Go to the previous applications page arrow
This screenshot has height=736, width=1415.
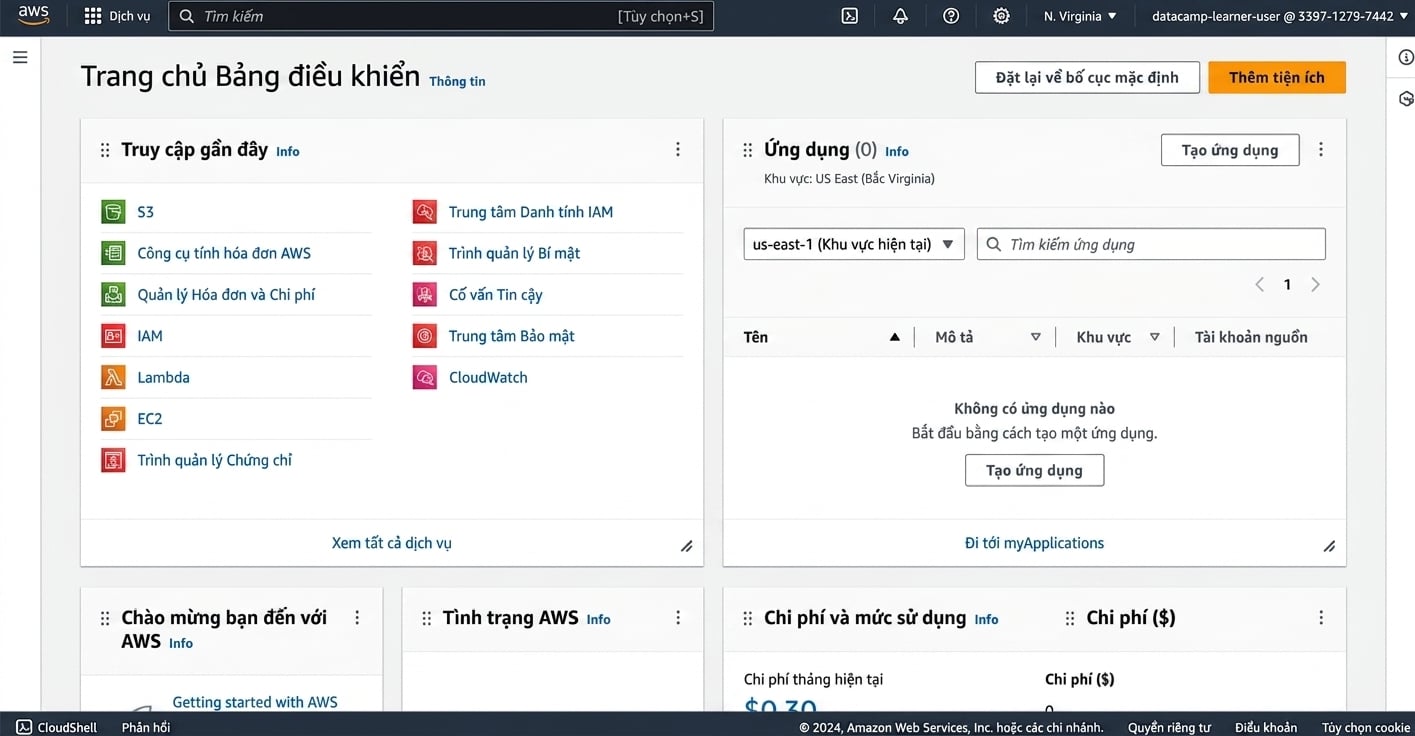point(1260,285)
